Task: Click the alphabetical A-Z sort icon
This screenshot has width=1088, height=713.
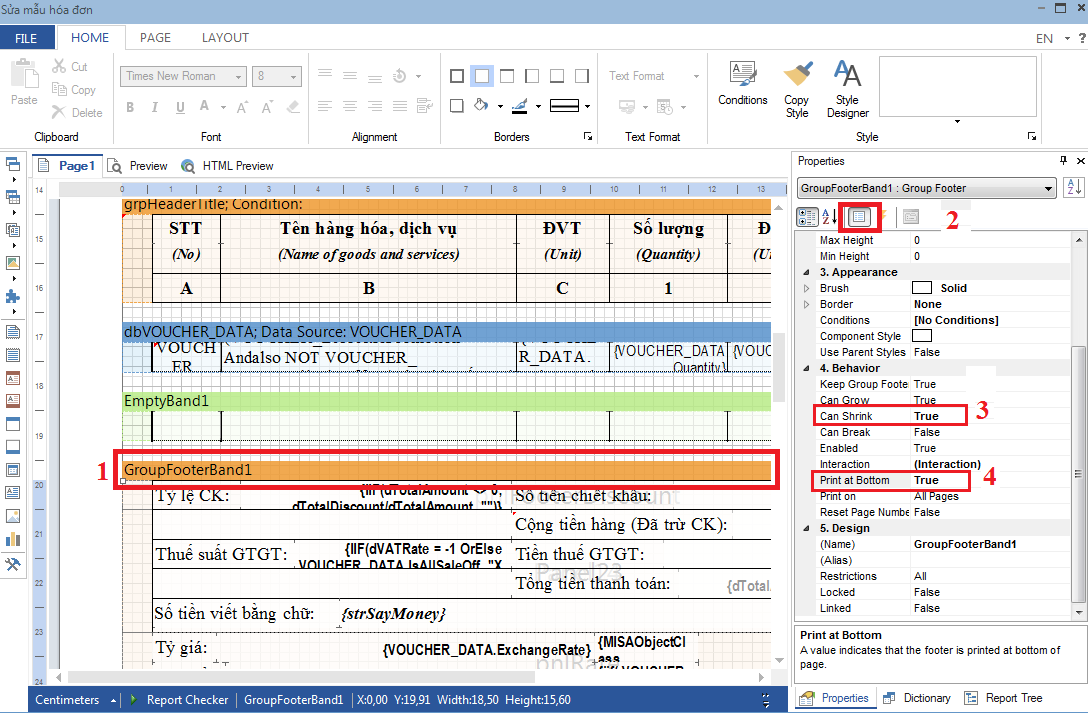Action: click(x=829, y=217)
